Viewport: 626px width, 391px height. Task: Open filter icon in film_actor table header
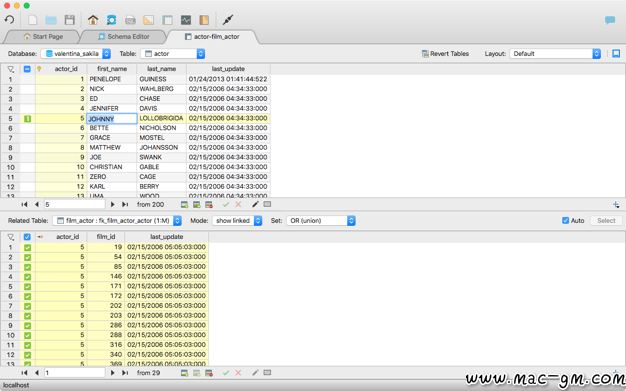11,237
